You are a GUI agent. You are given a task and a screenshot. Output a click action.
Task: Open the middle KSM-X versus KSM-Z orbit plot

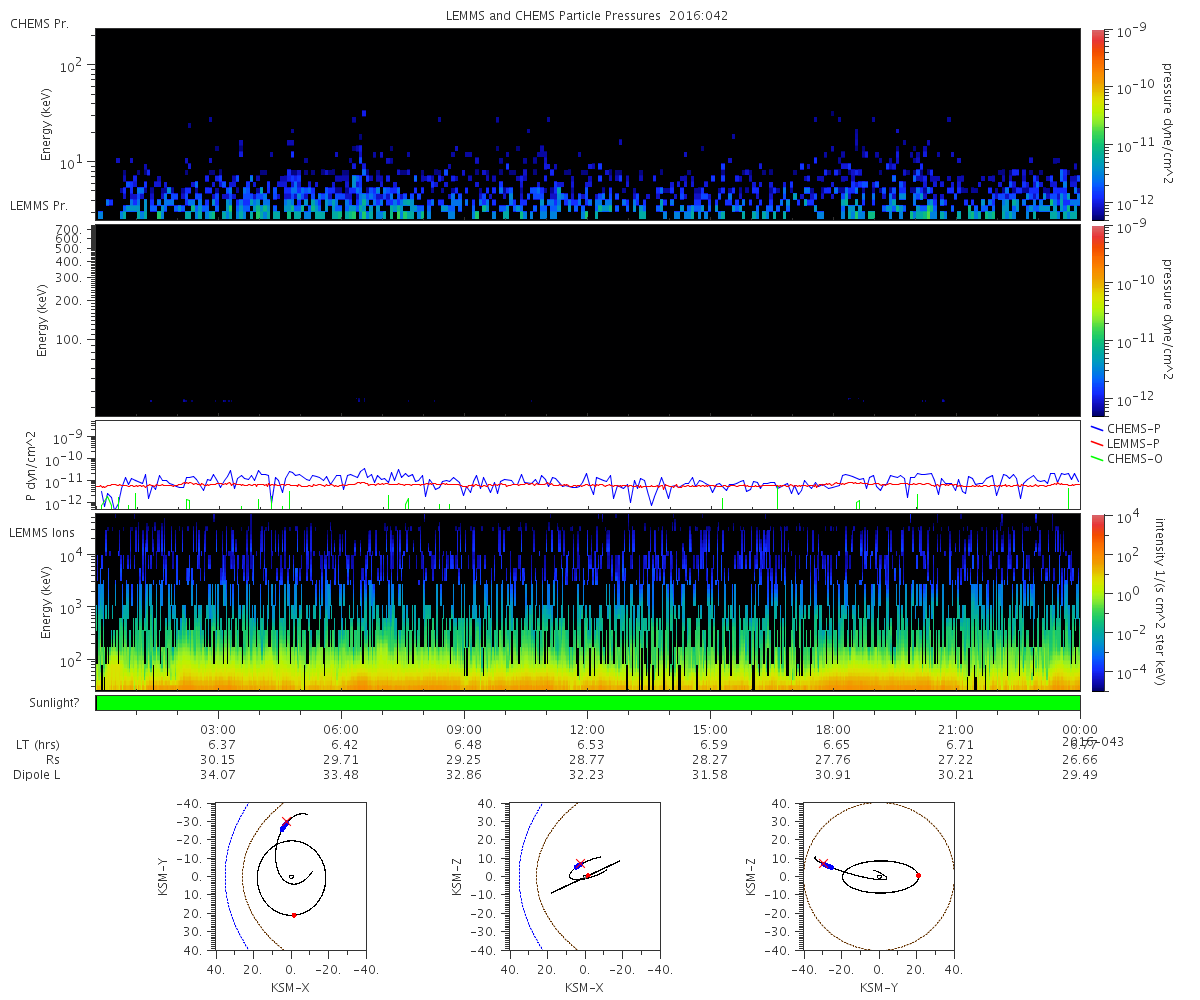585,876
